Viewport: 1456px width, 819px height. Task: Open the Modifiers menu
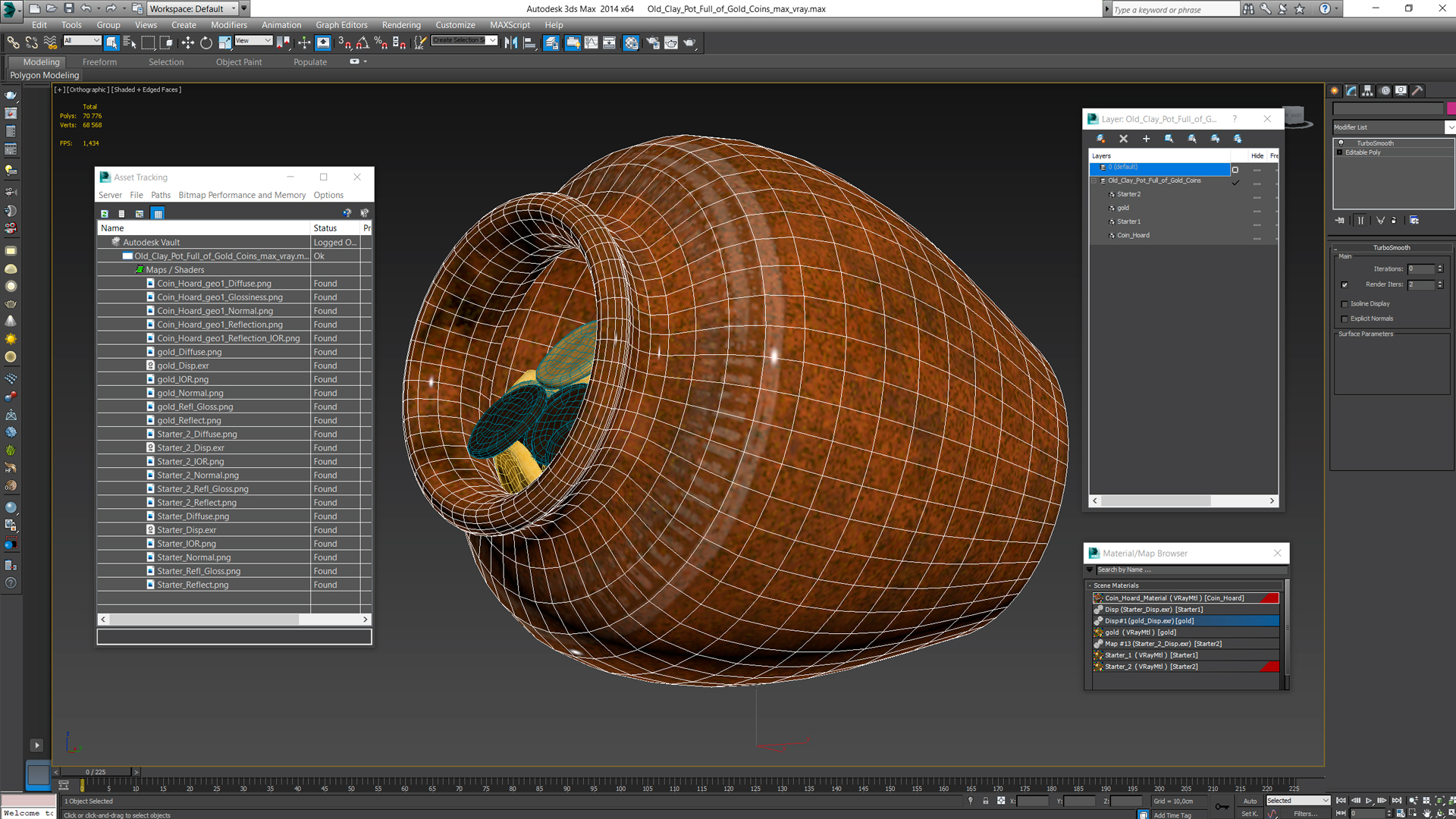[228, 25]
